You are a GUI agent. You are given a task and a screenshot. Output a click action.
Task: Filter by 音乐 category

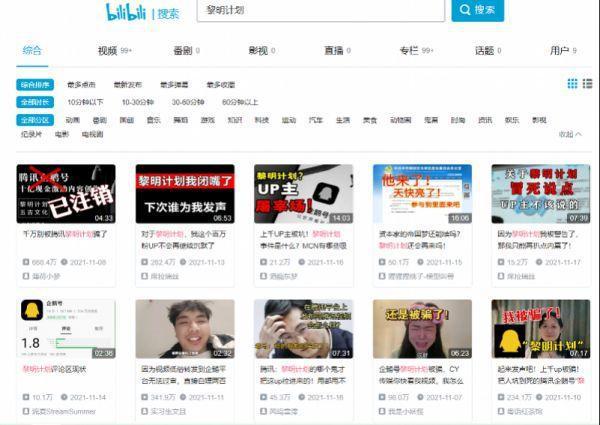pyautogui.click(x=153, y=120)
